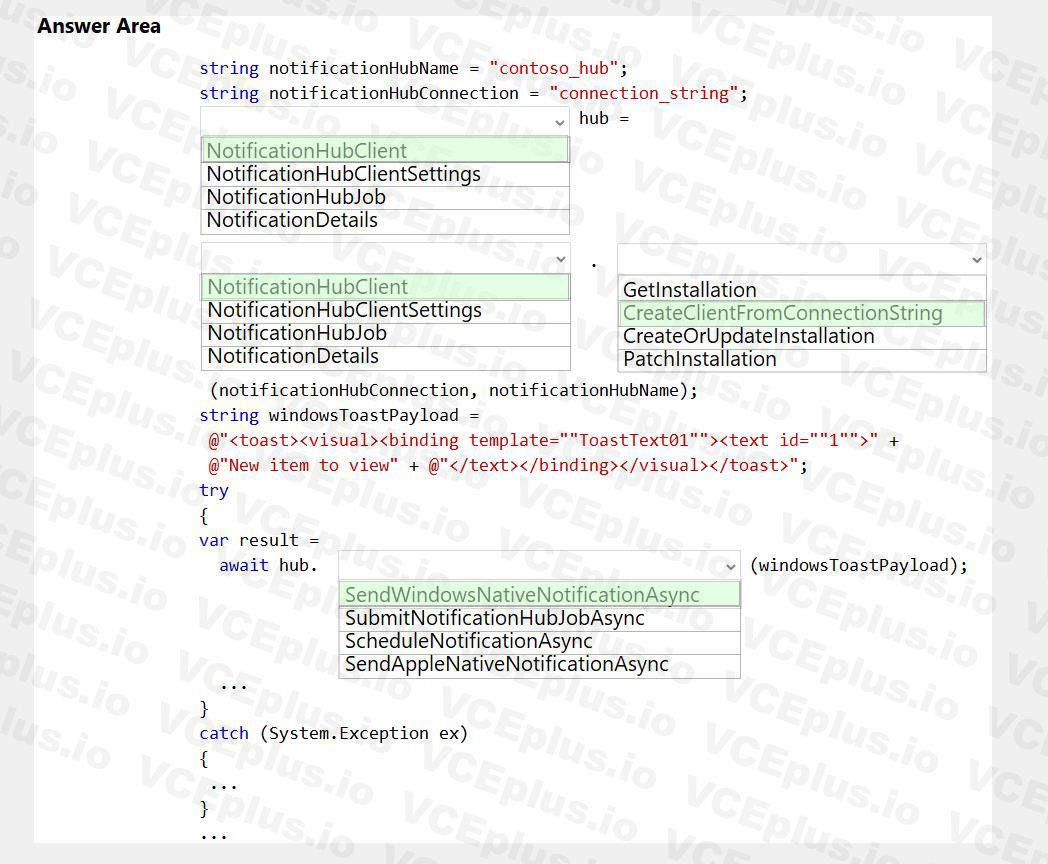The image size is (1048, 864).
Task: Open the method dropdown after the dot
Action: click(x=801, y=259)
